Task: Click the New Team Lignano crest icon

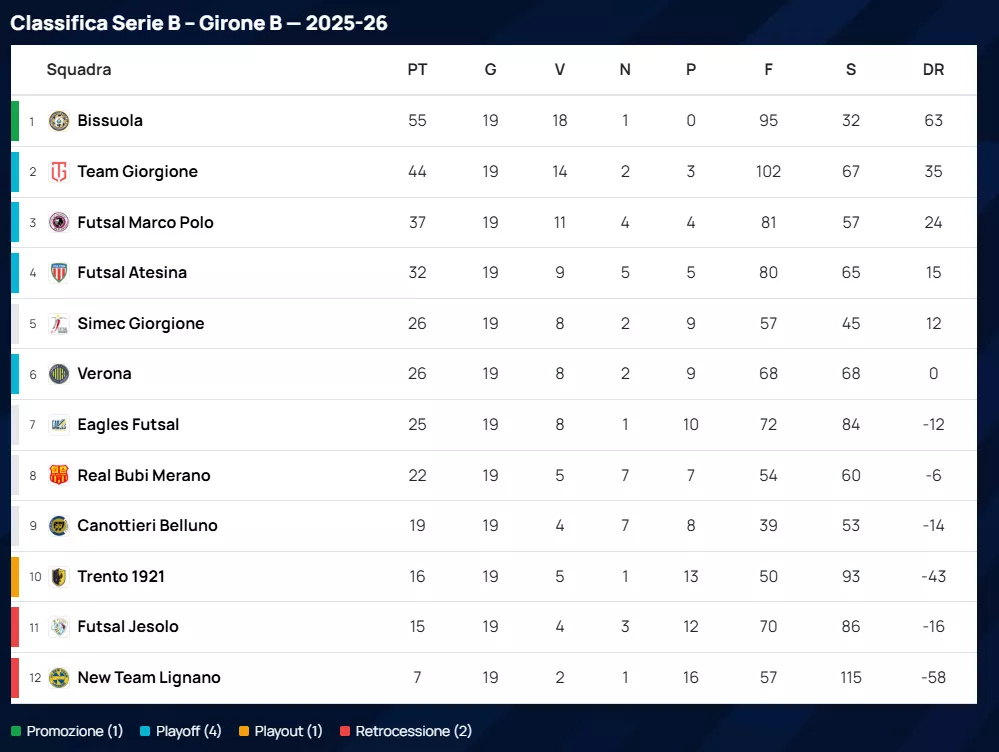Action: click(x=59, y=677)
